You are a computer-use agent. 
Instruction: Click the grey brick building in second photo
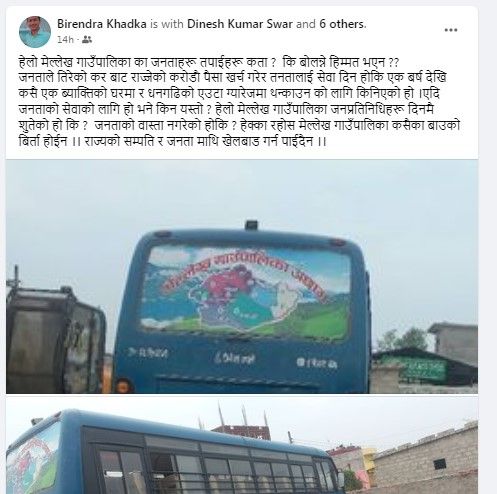coord(427,457)
